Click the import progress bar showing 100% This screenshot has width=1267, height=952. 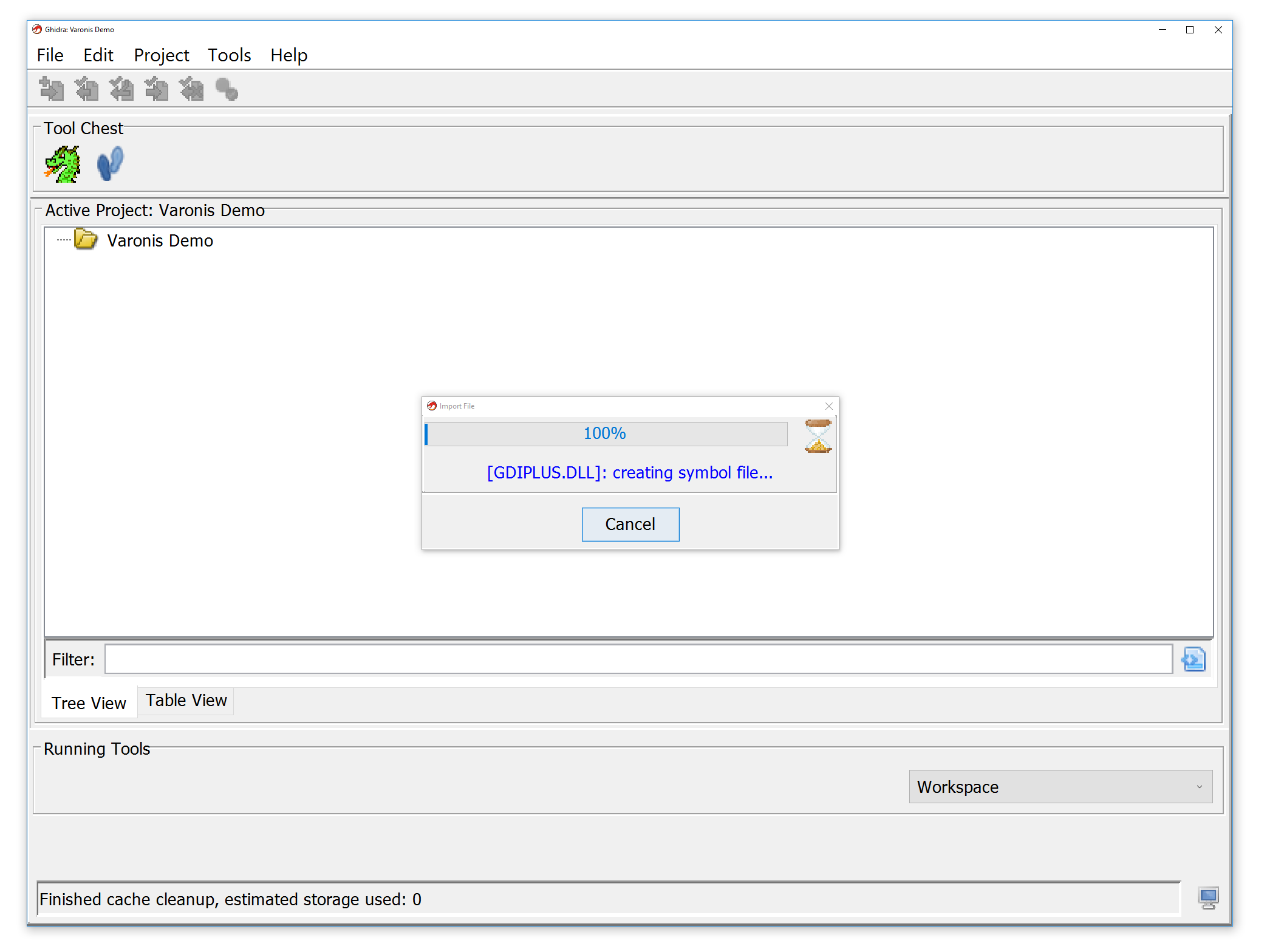tap(605, 433)
